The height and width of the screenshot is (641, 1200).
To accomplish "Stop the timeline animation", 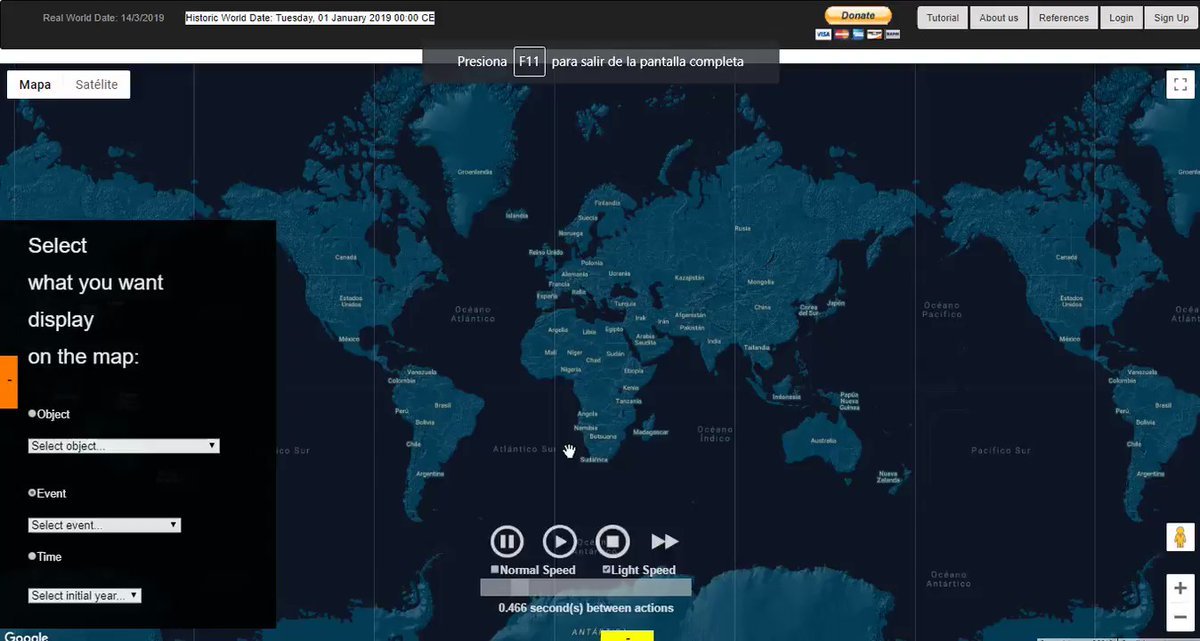I will [x=613, y=542].
